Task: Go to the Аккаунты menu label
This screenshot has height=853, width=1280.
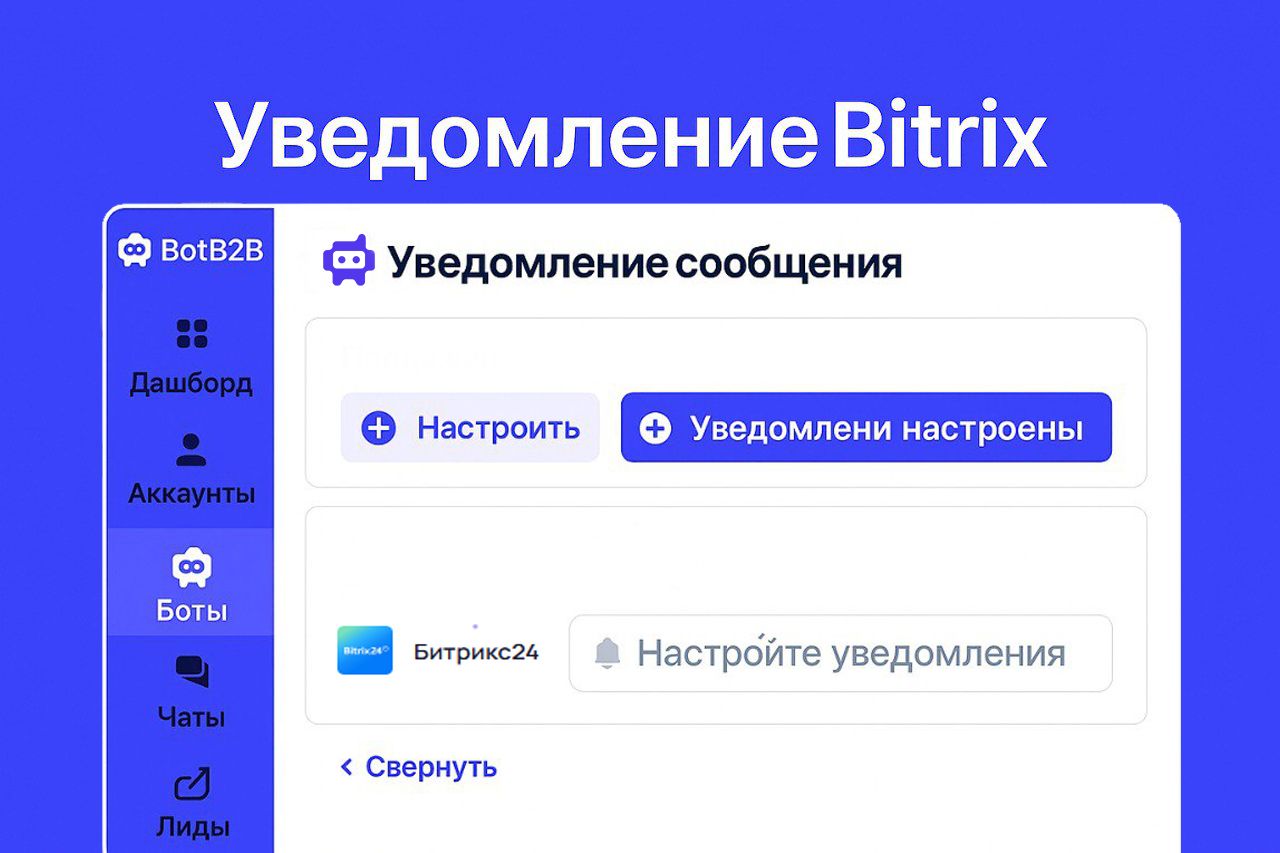Action: pyautogui.click(x=191, y=493)
